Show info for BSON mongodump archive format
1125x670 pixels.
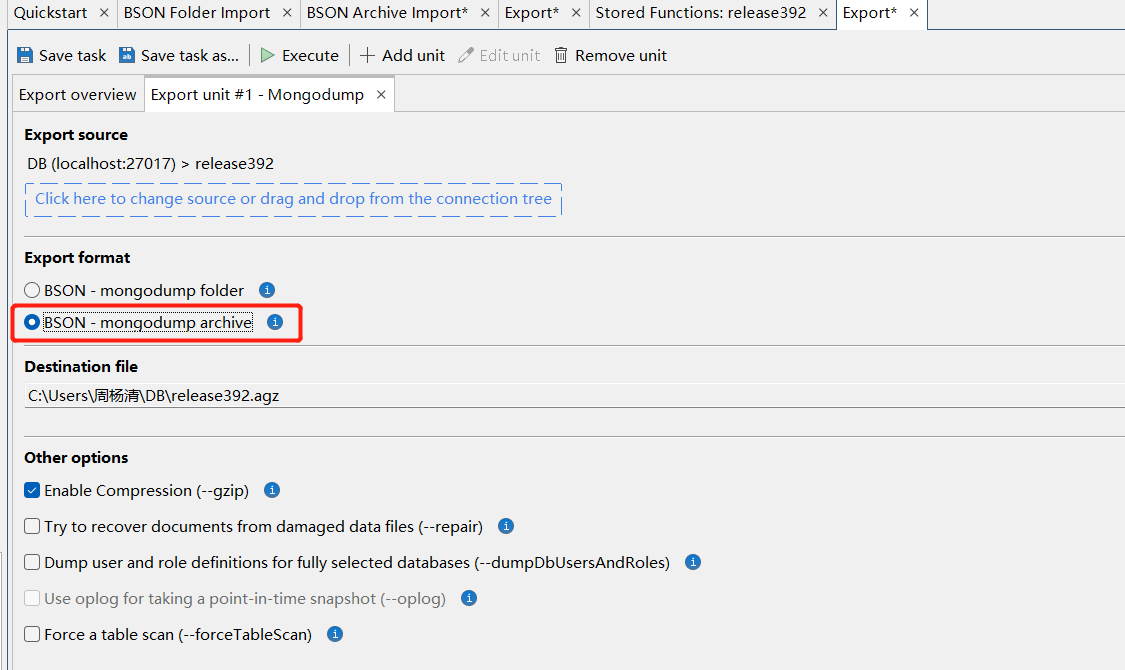[275, 322]
